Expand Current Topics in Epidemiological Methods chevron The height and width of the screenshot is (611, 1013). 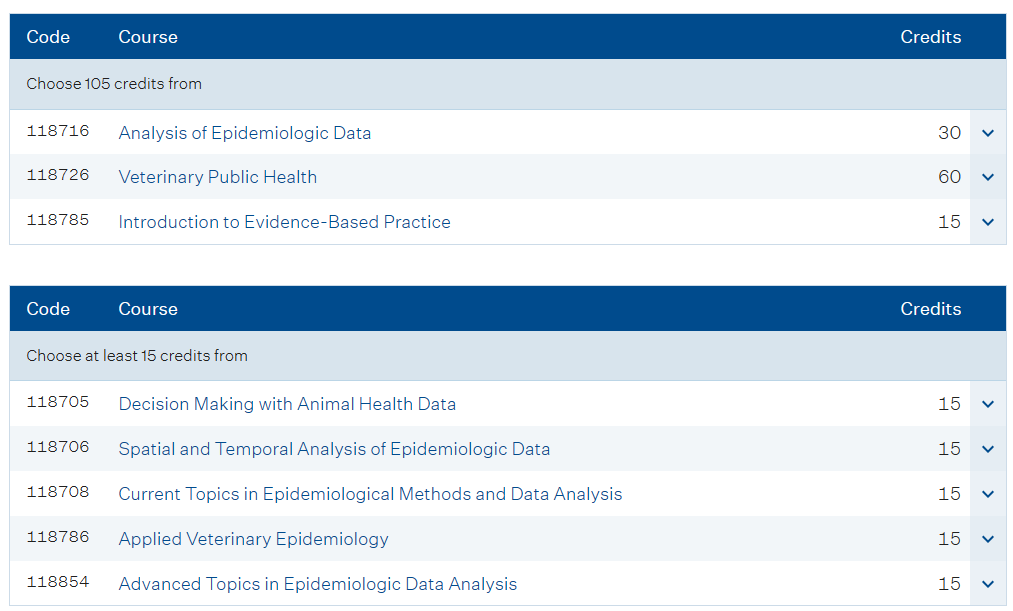988,494
